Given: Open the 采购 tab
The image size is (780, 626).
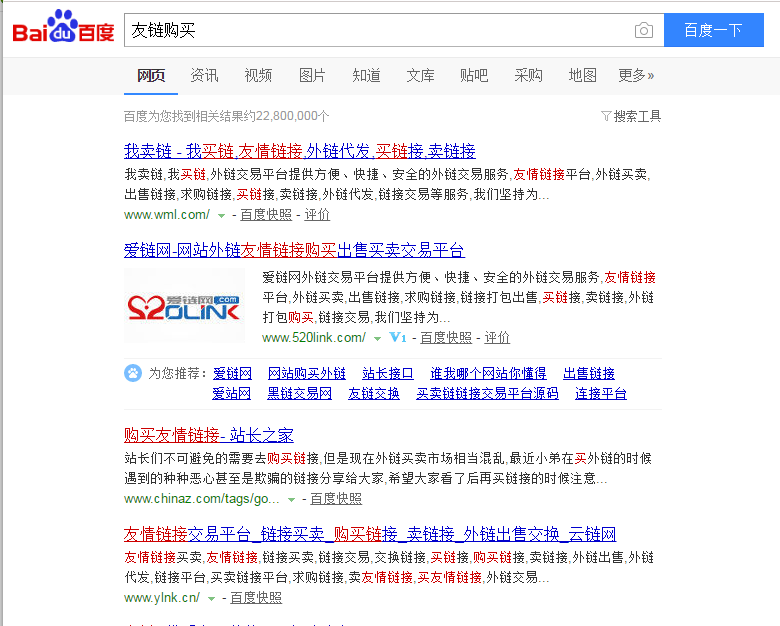Looking at the screenshot, I should [528, 76].
